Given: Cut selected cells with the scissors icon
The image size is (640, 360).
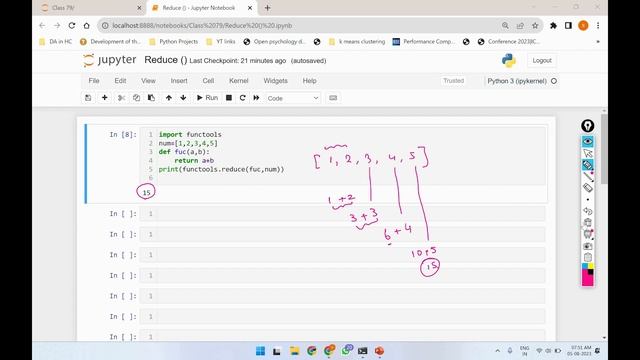Looking at the screenshot, I should click(x=121, y=98).
